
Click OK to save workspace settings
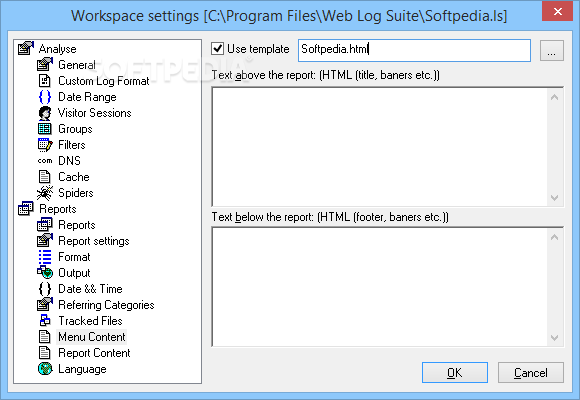(x=455, y=372)
